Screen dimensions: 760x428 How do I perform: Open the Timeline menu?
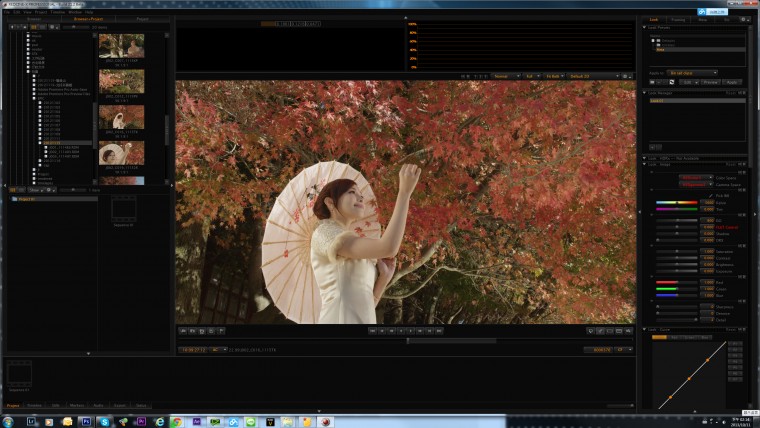58,12
